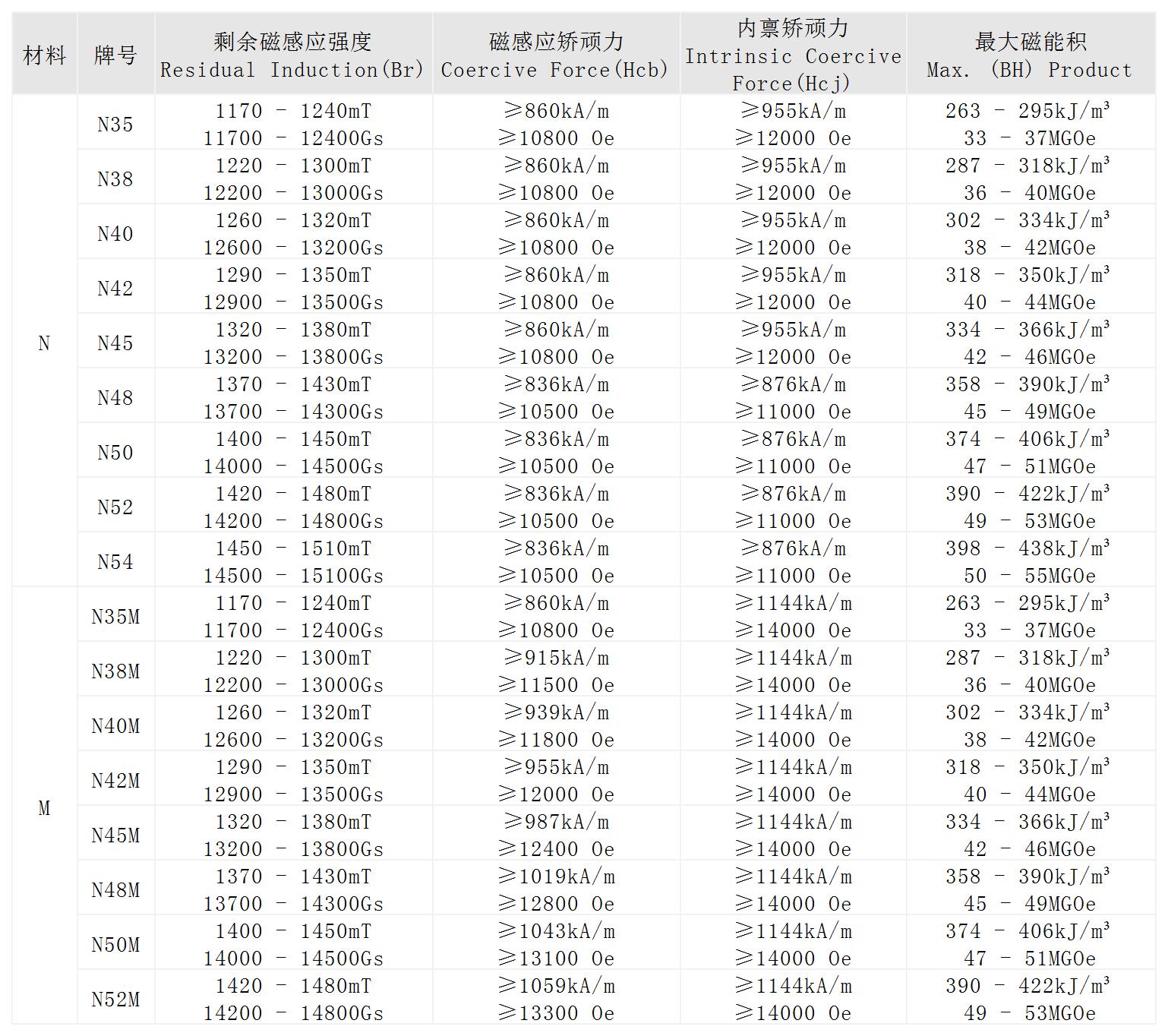
Task: Select the Coercive Force (Hcb) header cell
Action: pos(555,55)
